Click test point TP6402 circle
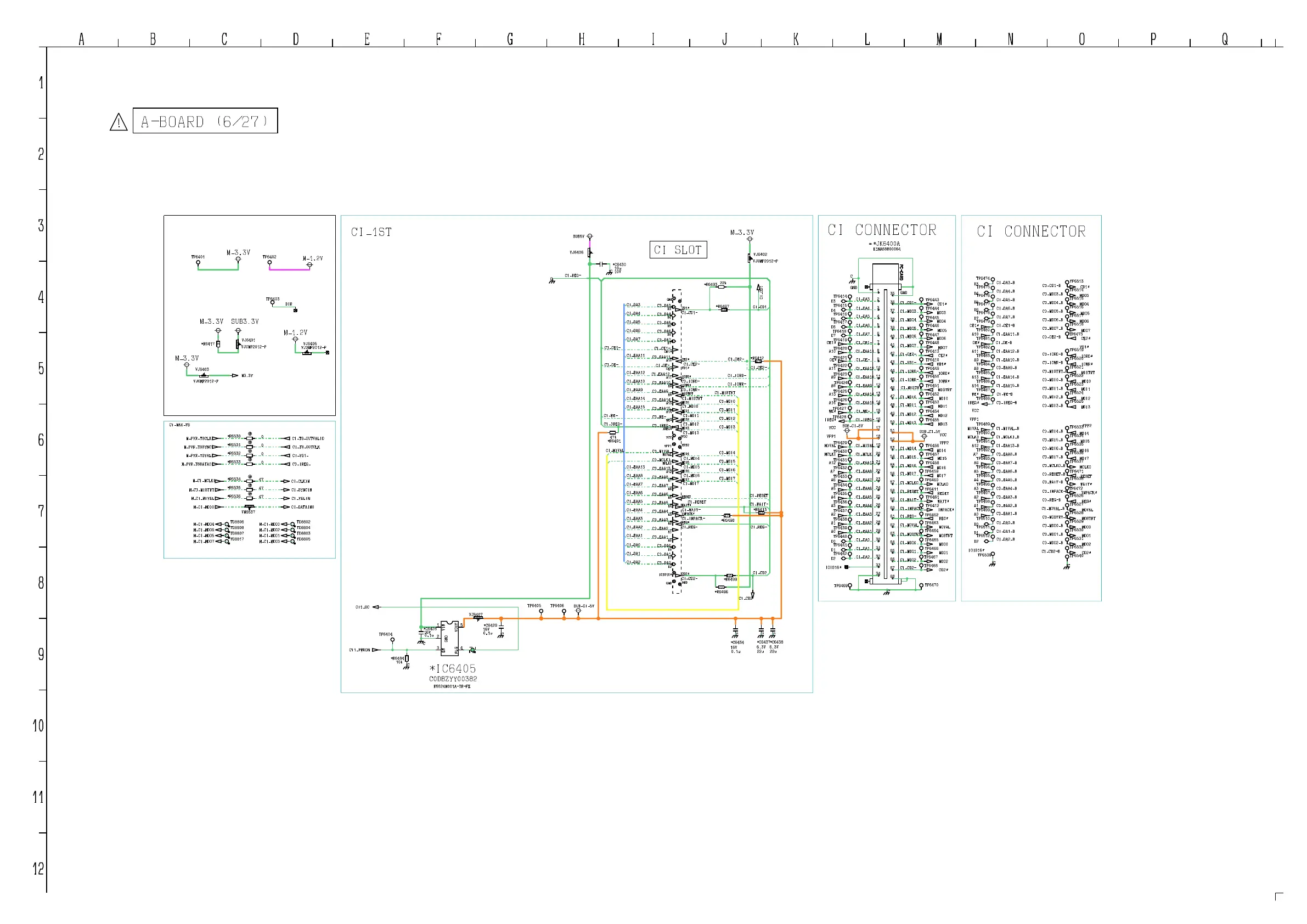This screenshot has width=1307, height=924. click(x=270, y=262)
